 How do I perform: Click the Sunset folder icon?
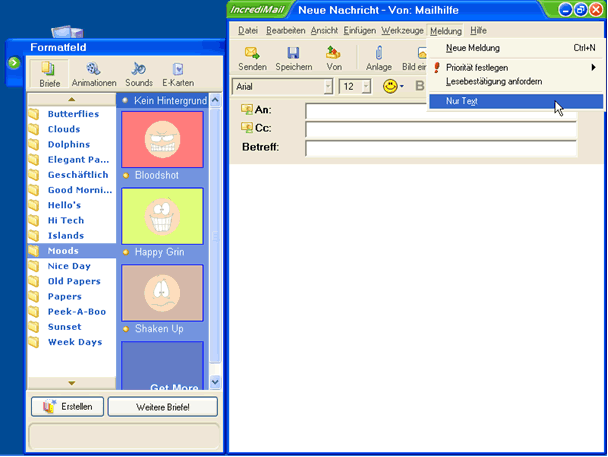(34, 327)
